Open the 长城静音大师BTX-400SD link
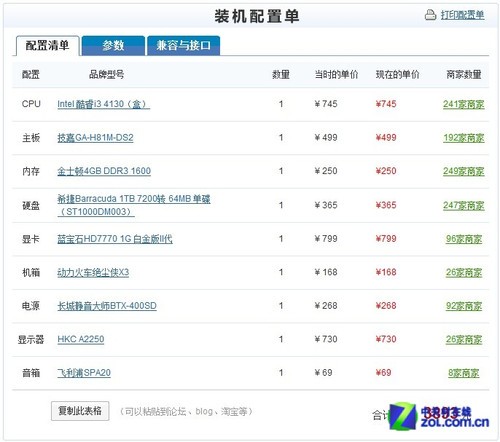The width and height of the screenshot is (500, 442). point(107,306)
